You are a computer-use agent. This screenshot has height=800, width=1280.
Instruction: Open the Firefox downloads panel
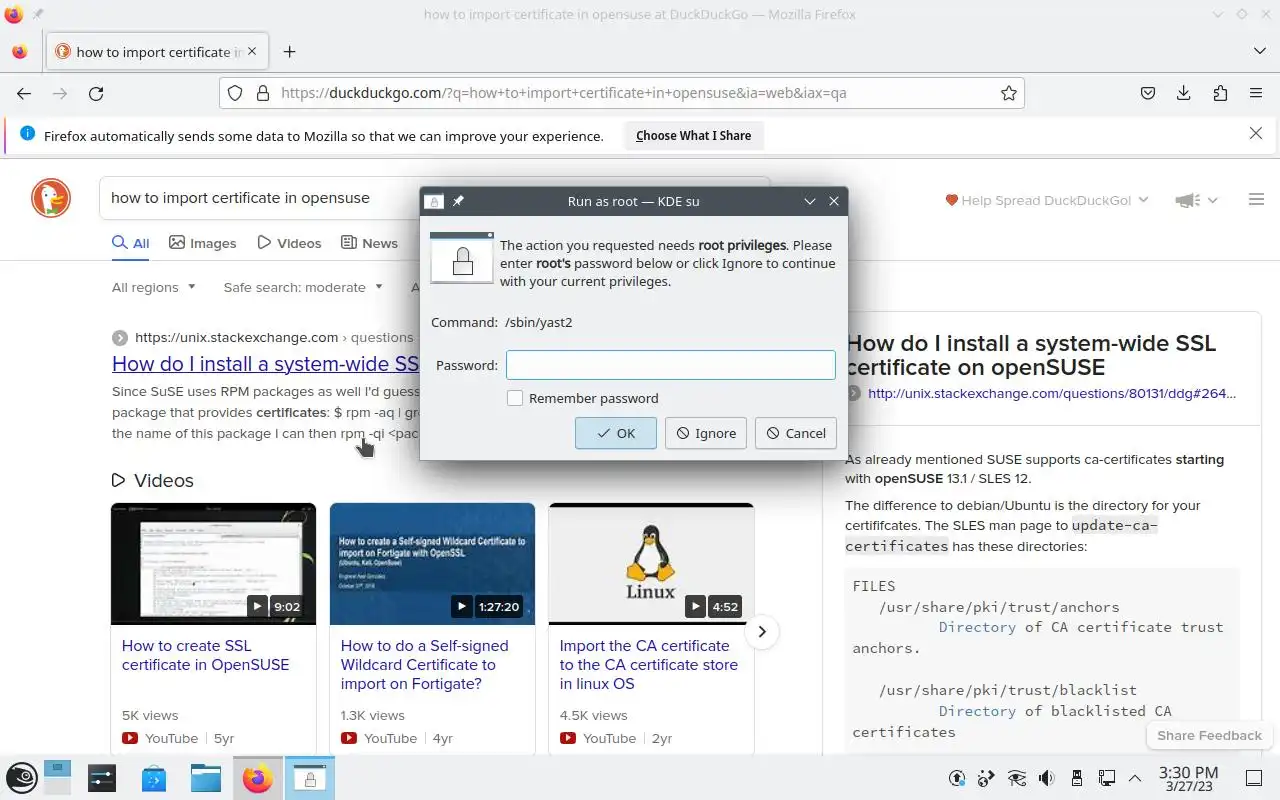pyautogui.click(x=1184, y=93)
